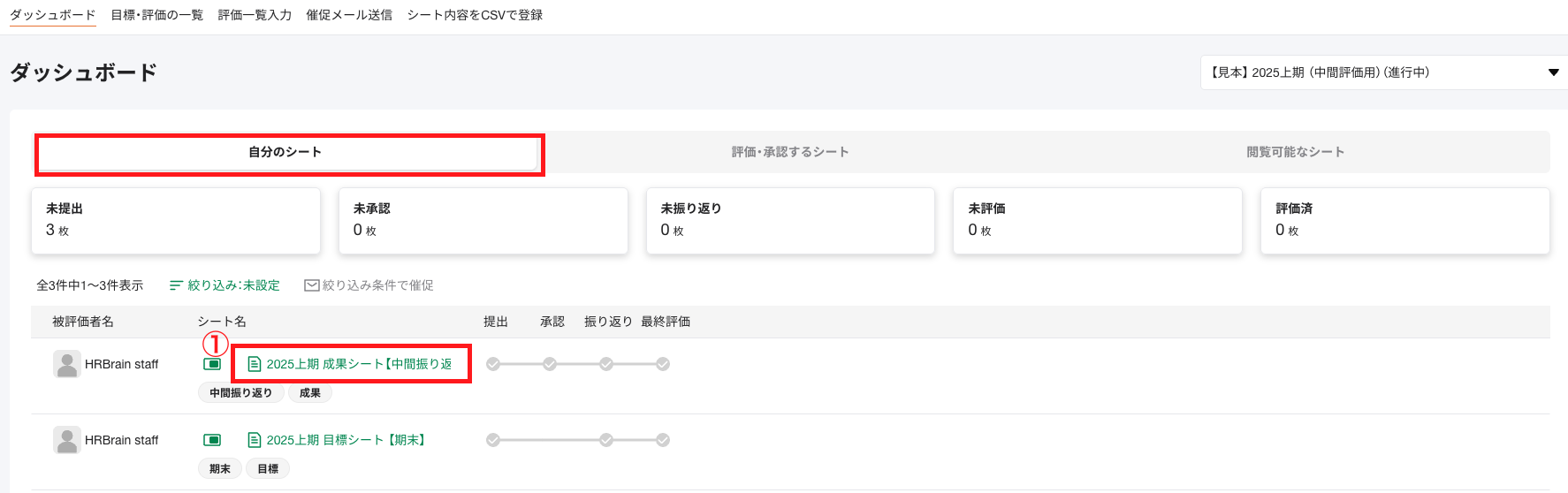Open 催促メール送信 from top navigation
The width and height of the screenshot is (1568, 493).
click(349, 15)
